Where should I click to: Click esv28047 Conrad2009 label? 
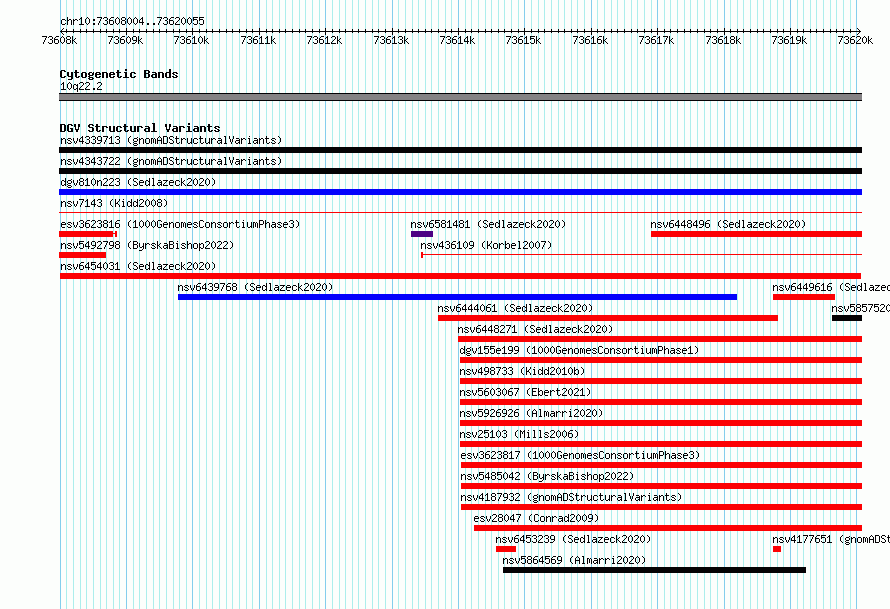tap(536, 518)
